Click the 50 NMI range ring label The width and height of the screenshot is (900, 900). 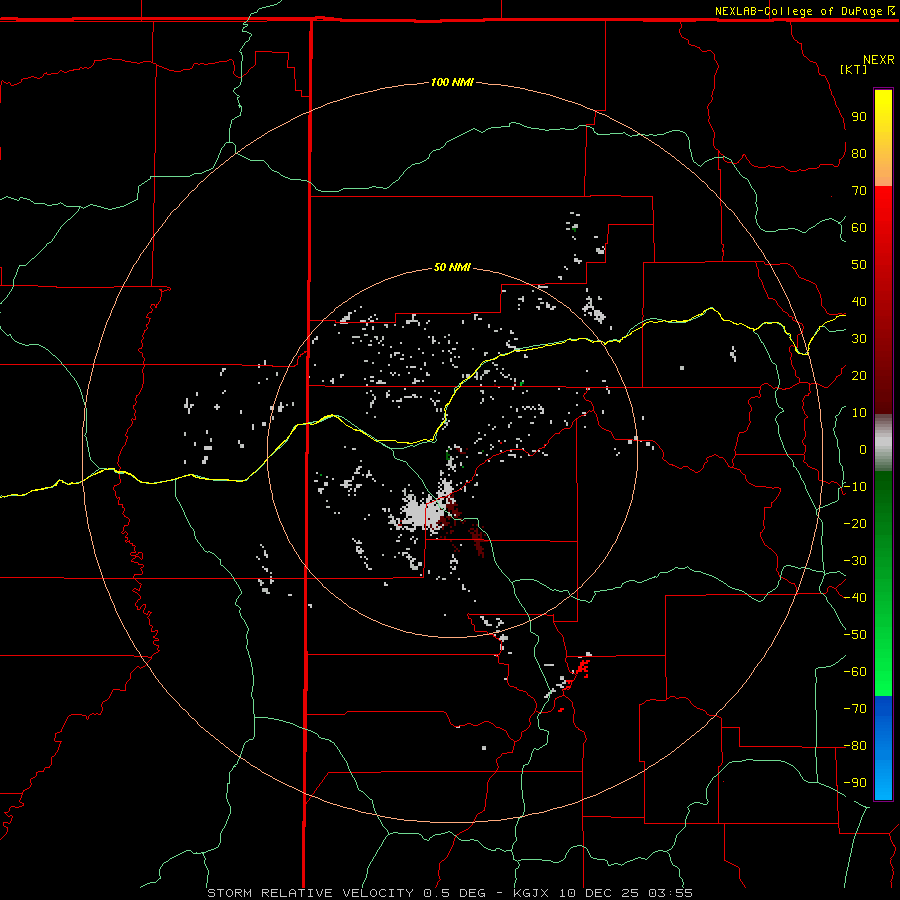[452, 267]
